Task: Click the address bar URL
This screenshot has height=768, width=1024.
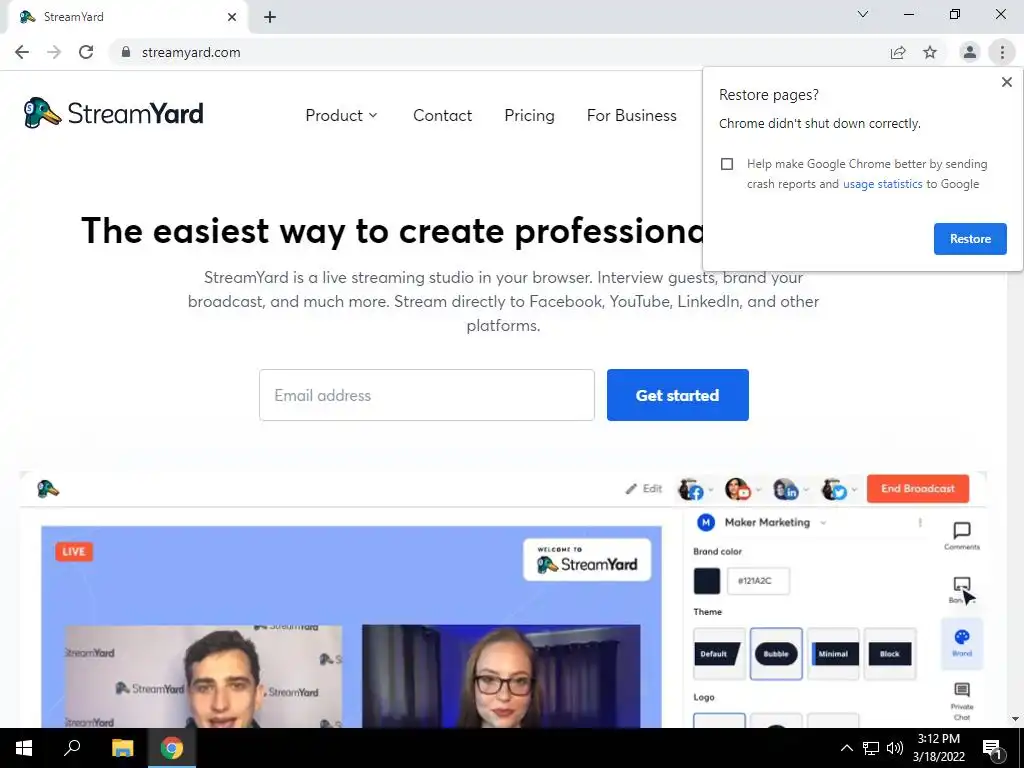Action: (x=191, y=52)
